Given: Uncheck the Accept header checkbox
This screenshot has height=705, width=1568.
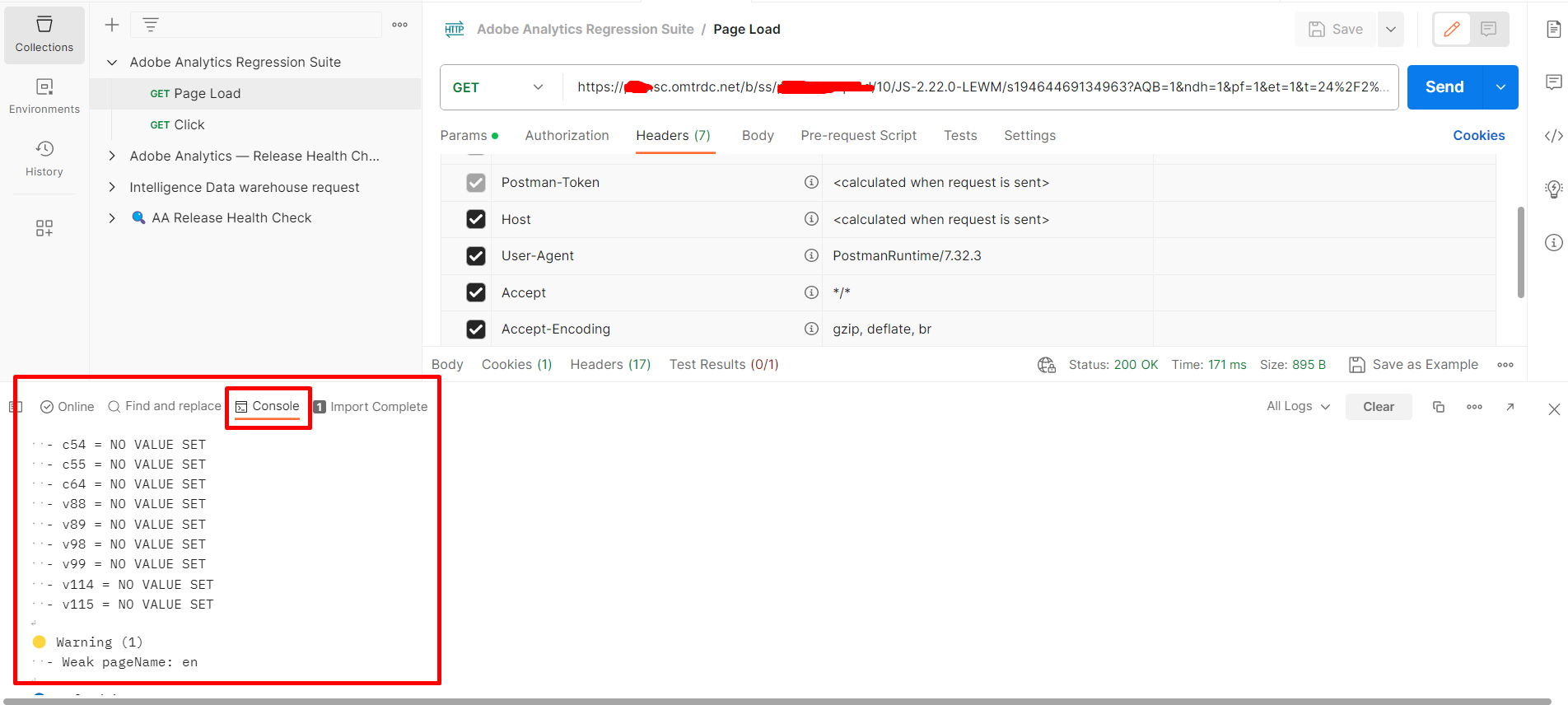Looking at the screenshot, I should [476, 292].
